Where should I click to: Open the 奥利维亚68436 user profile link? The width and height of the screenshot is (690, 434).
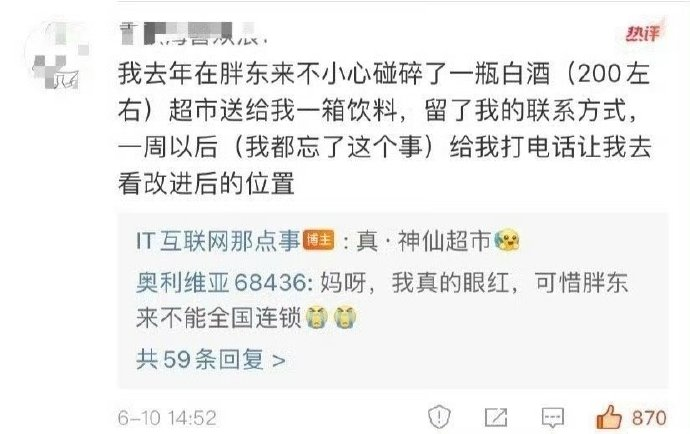pos(221,282)
